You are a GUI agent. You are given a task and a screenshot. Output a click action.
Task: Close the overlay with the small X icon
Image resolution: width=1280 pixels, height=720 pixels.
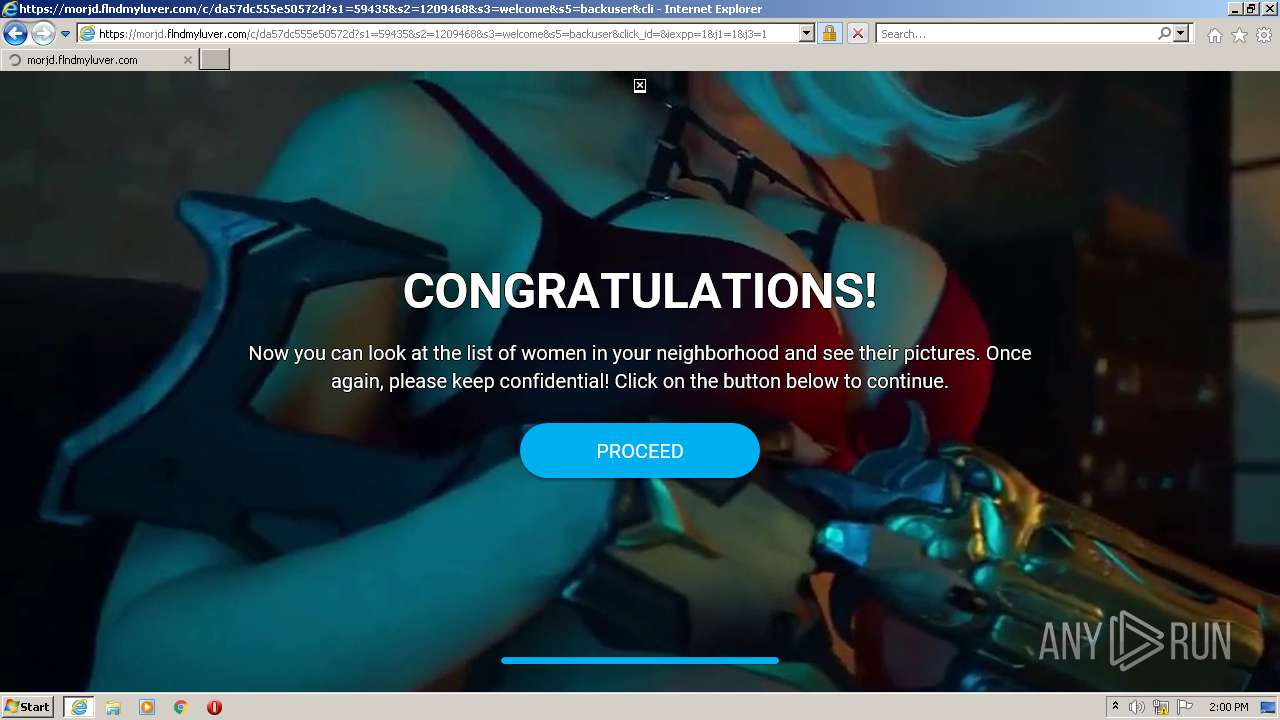640,86
